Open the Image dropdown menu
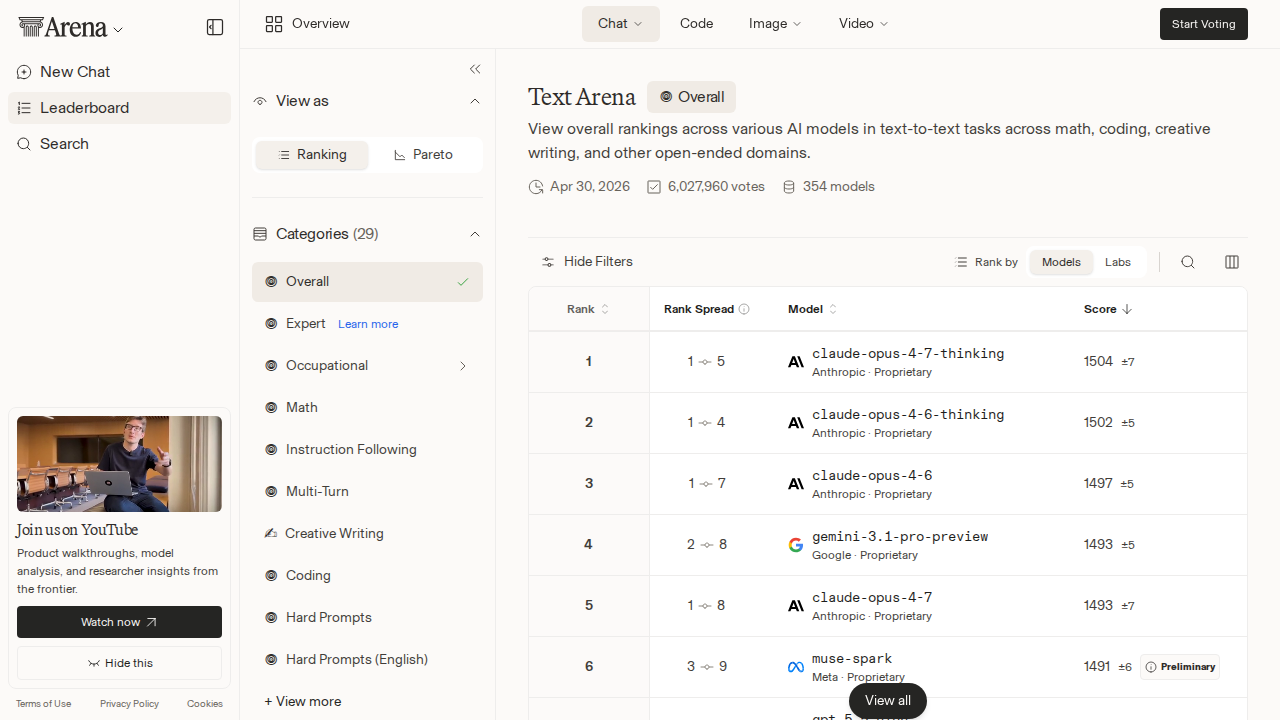This screenshot has width=1280, height=720. click(775, 24)
